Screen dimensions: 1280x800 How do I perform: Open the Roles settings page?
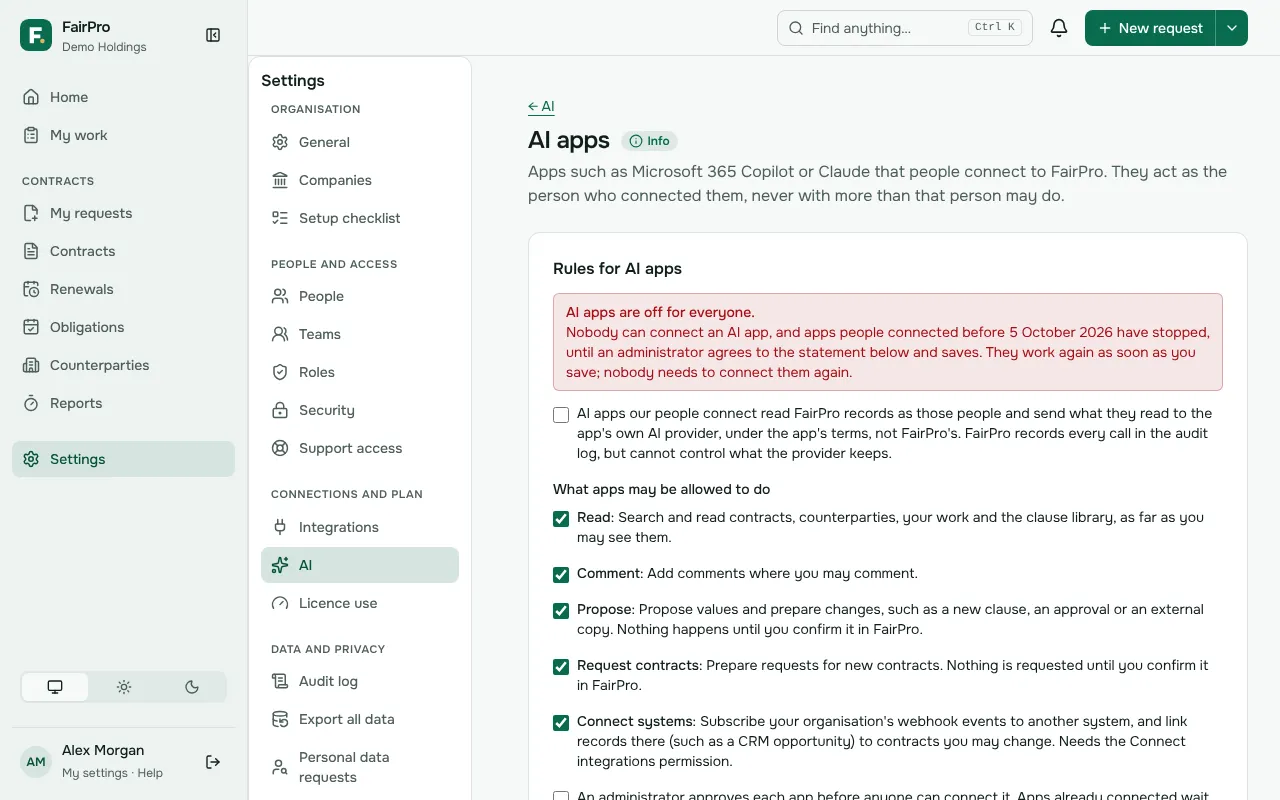pos(360,372)
